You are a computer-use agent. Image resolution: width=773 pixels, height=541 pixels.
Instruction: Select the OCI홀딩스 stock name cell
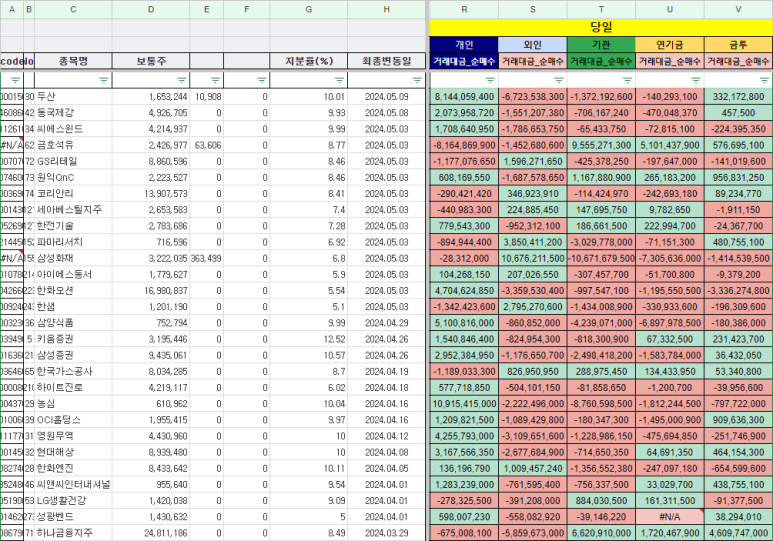point(73,420)
